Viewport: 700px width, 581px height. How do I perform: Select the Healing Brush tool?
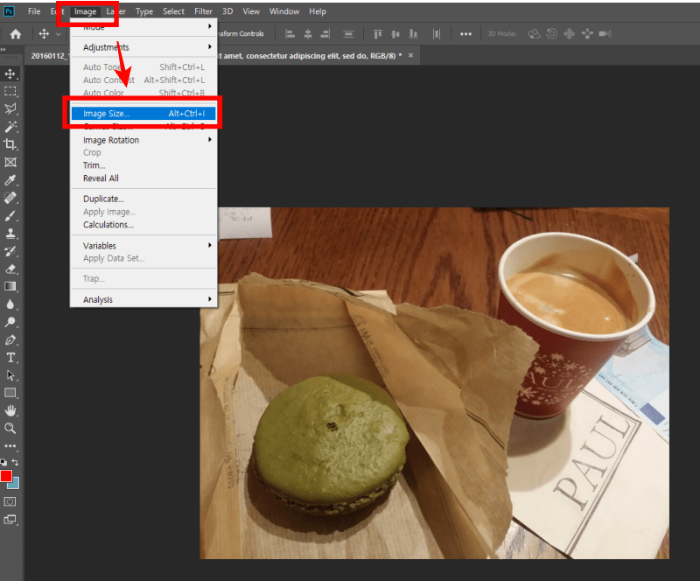(10, 198)
